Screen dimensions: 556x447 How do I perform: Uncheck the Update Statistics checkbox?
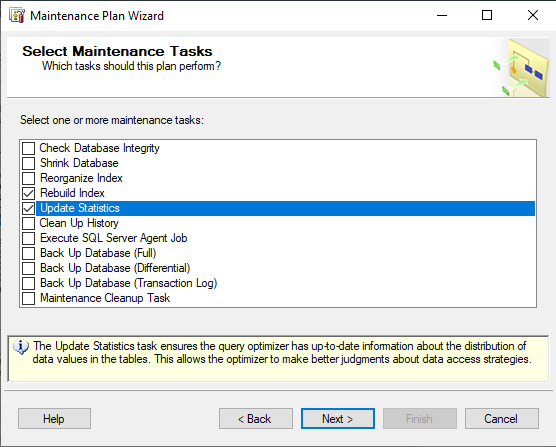click(29, 208)
